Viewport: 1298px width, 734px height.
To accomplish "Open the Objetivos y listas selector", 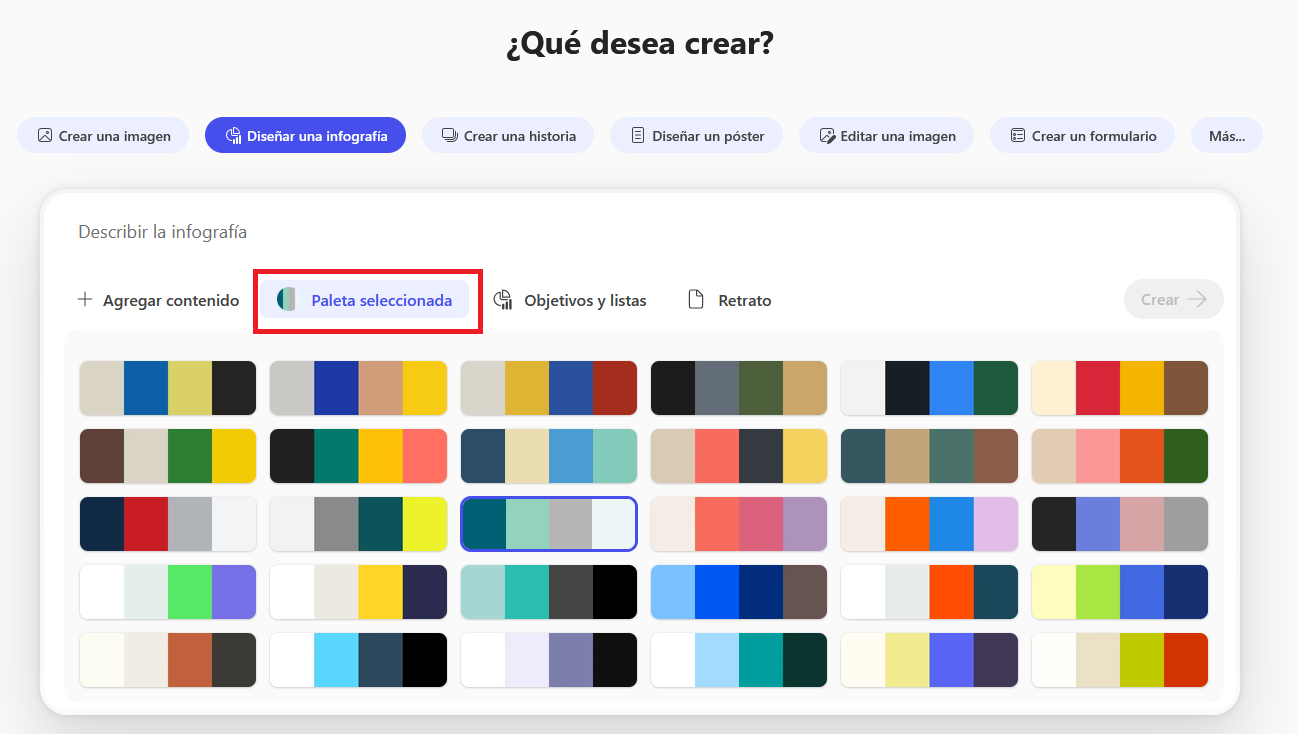I will click(570, 300).
